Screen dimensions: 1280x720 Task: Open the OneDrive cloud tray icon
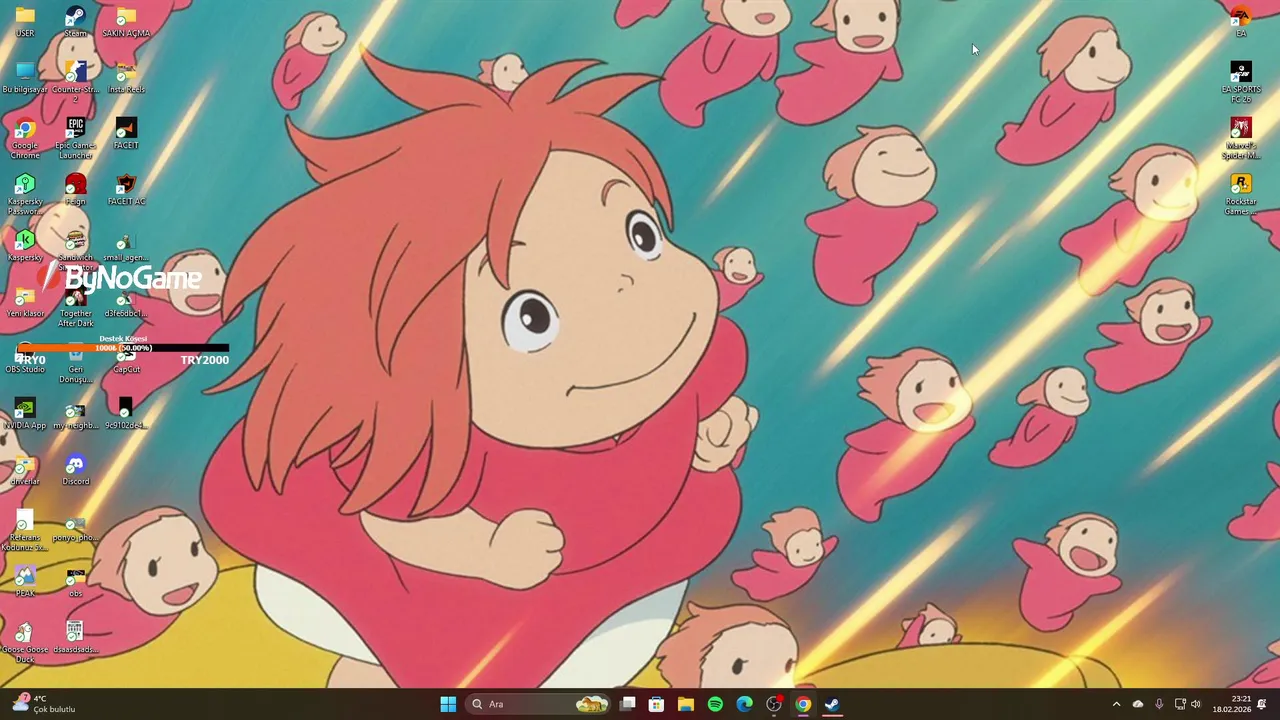pyautogui.click(x=1138, y=704)
